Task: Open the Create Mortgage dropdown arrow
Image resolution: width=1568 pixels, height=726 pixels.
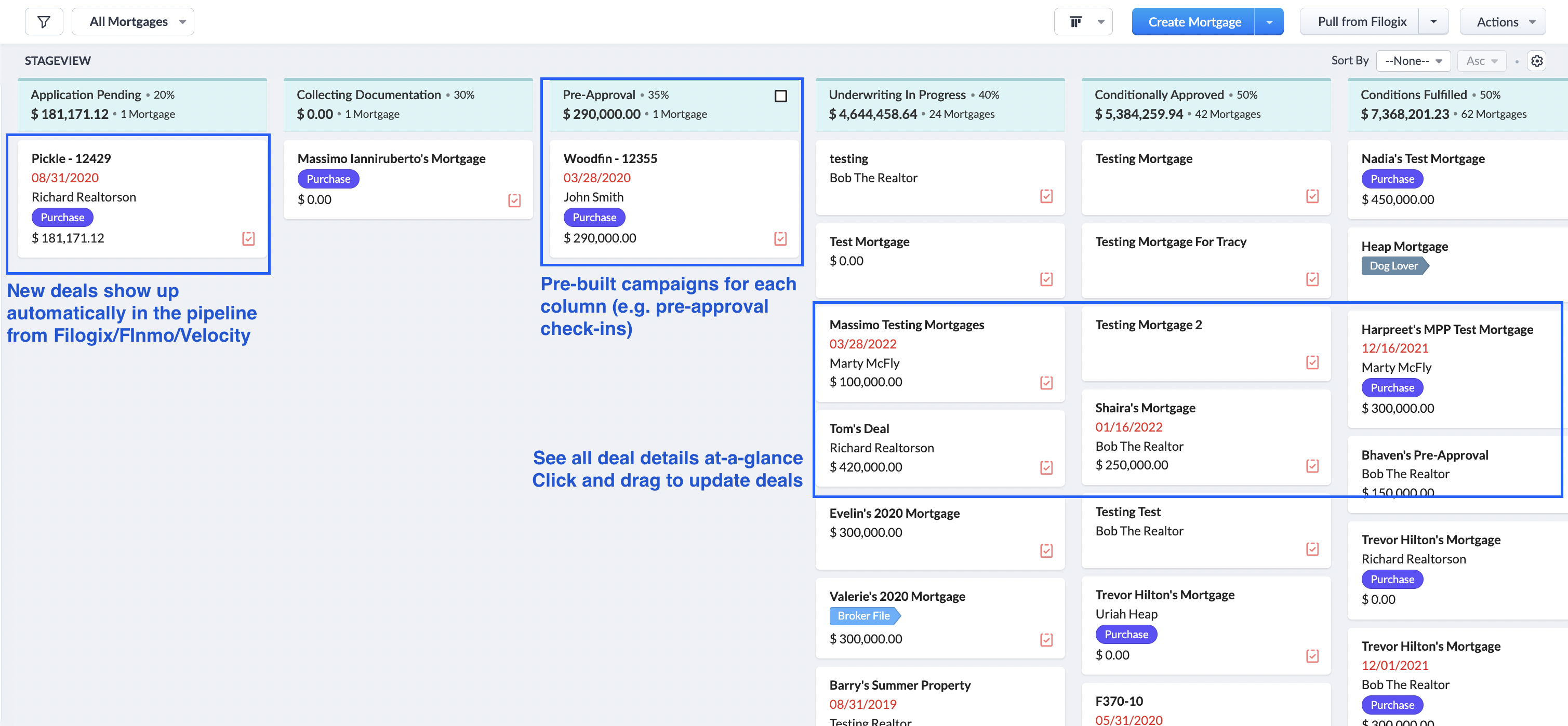Action: click(1269, 21)
